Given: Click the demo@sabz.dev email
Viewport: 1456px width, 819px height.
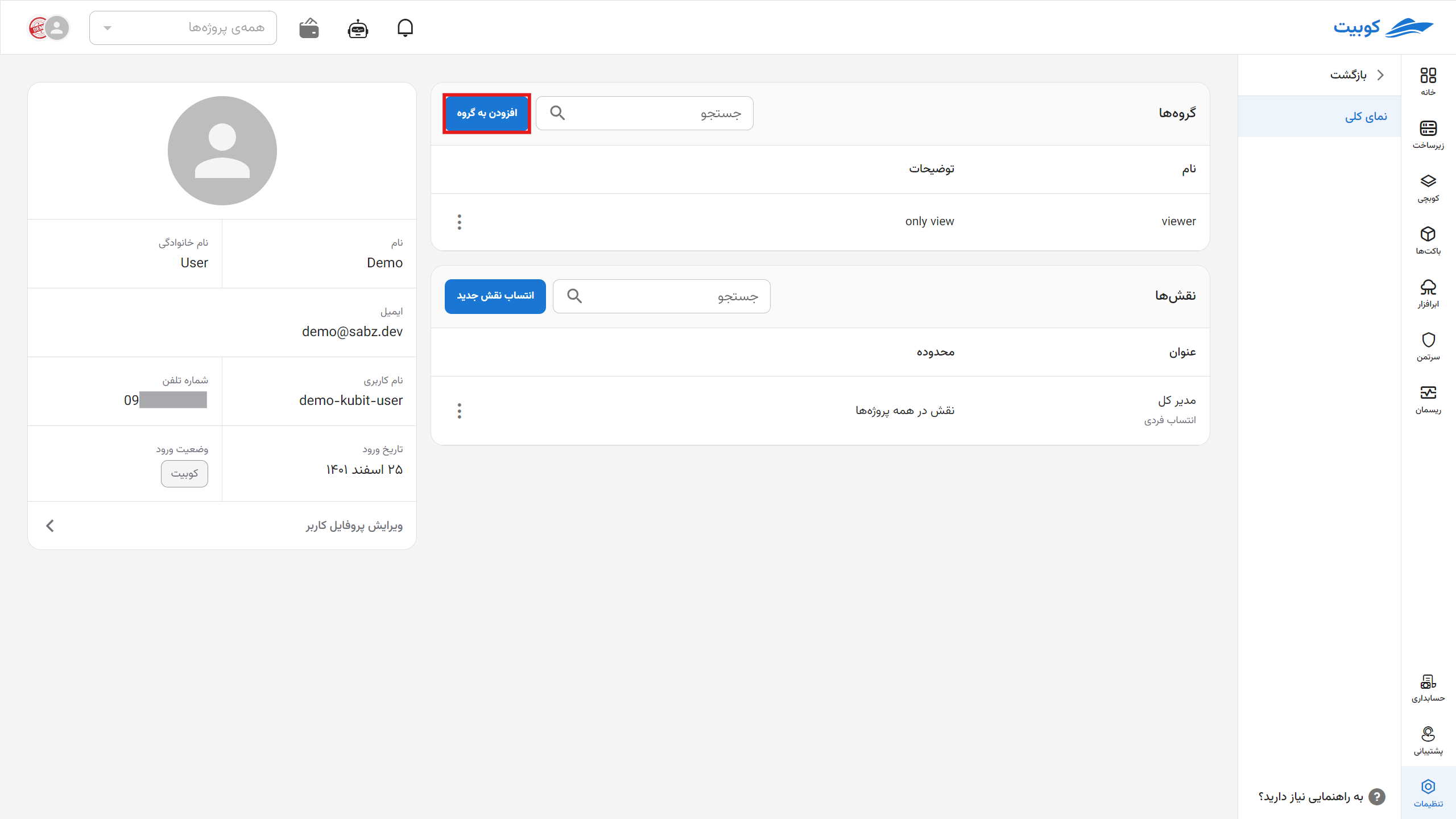Looking at the screenshot, I should pyautogui.click(x=352, y=332).
